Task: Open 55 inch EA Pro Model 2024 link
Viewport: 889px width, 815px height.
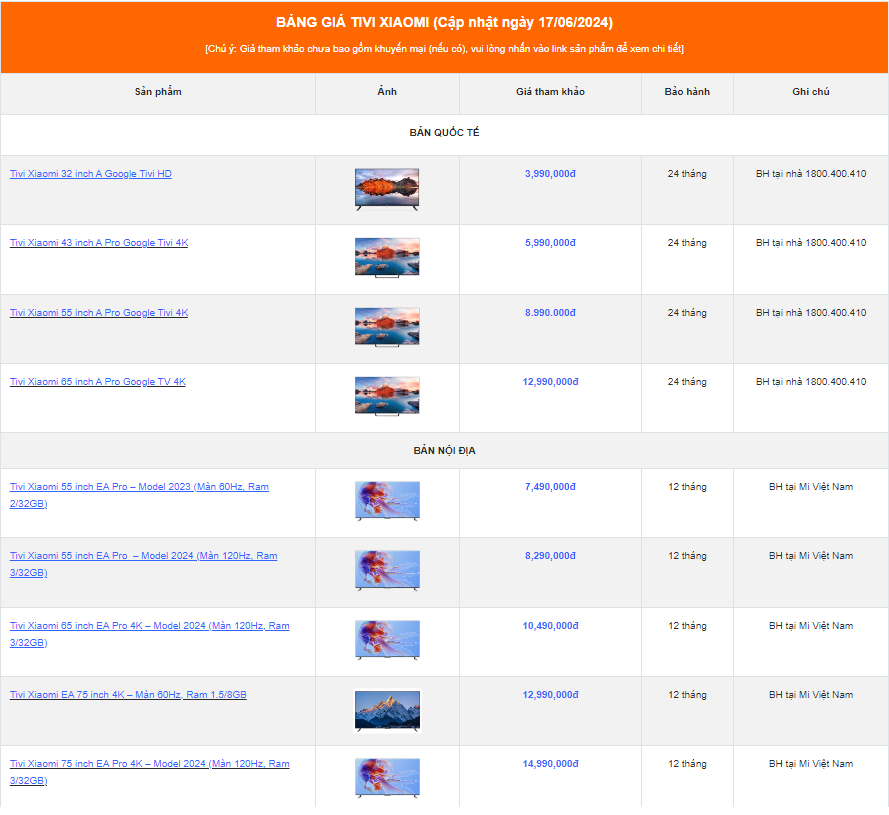Action: click(x=143, y=564)
